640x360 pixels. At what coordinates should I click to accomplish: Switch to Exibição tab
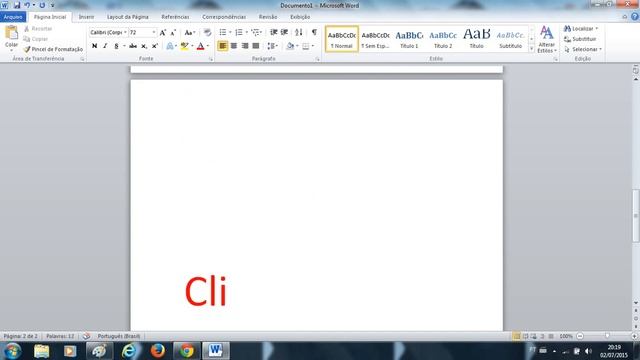(300, 17)
